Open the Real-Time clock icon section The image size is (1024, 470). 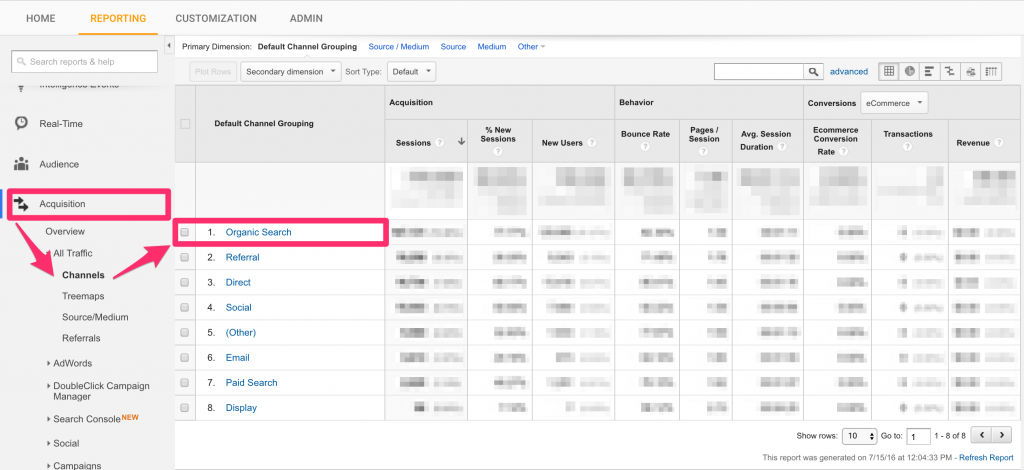[x=22, y=123]
